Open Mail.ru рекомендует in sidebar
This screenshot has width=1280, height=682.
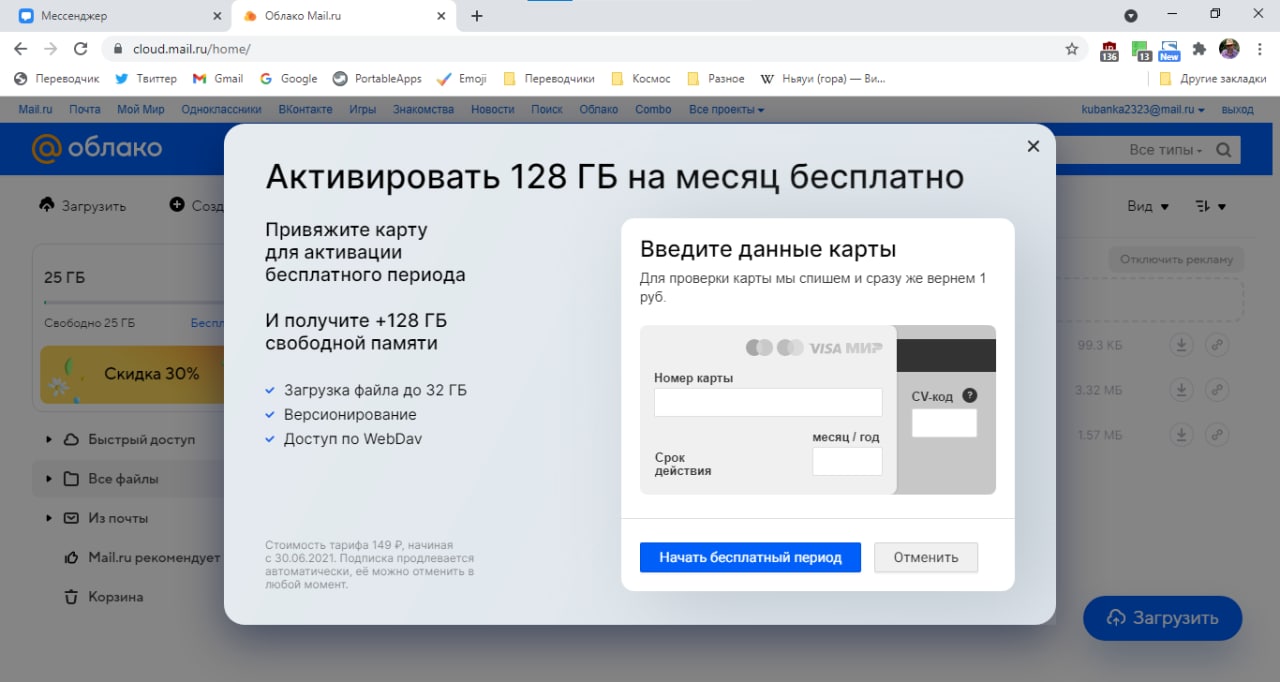click(x=142, y=557)
